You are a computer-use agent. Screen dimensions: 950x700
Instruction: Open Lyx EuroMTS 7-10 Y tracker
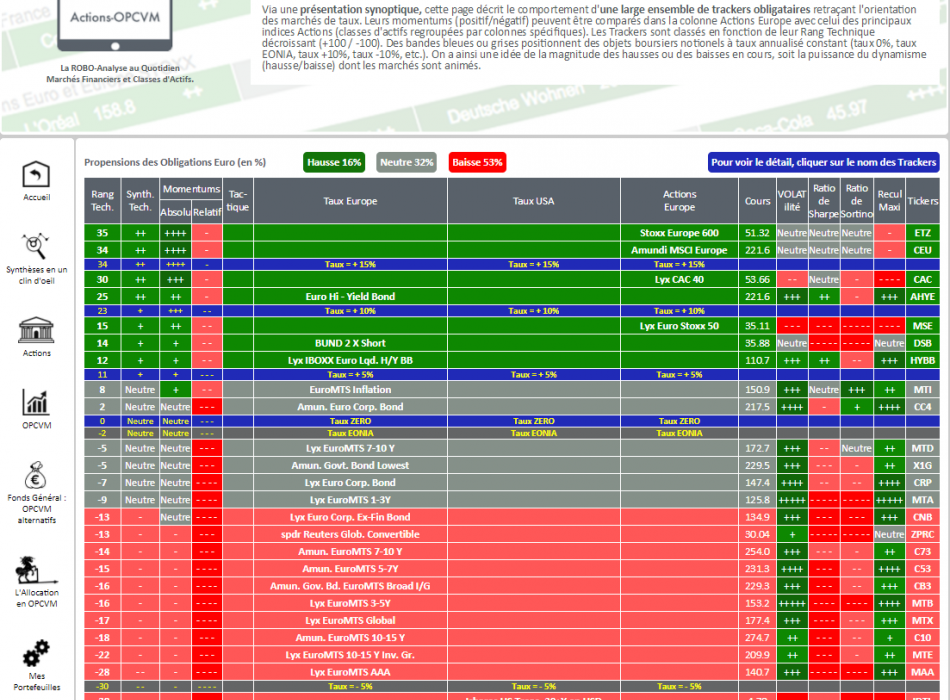[350, 448]
